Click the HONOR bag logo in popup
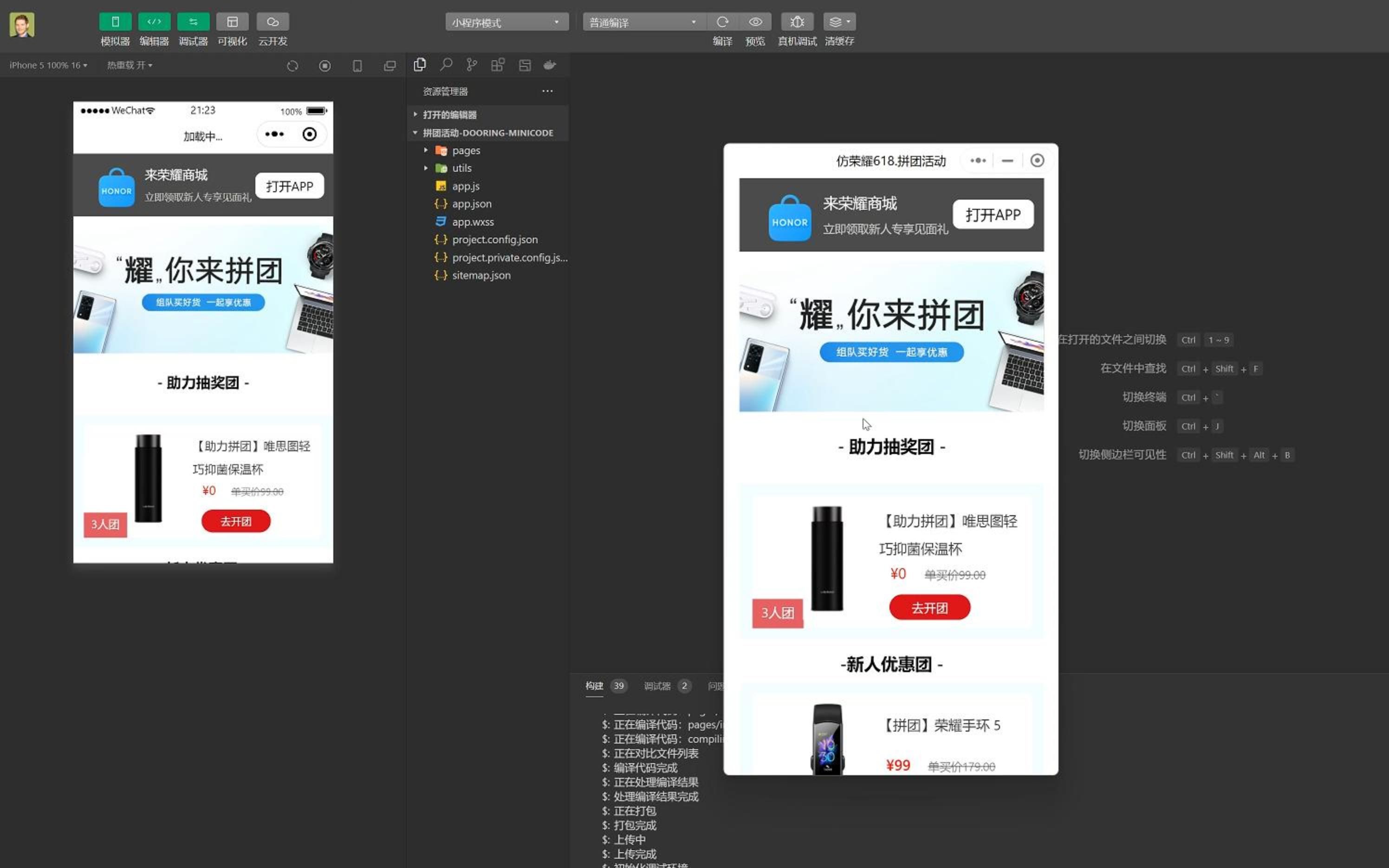The width and height of the screenshot is (1389, 868). [790, 218]
